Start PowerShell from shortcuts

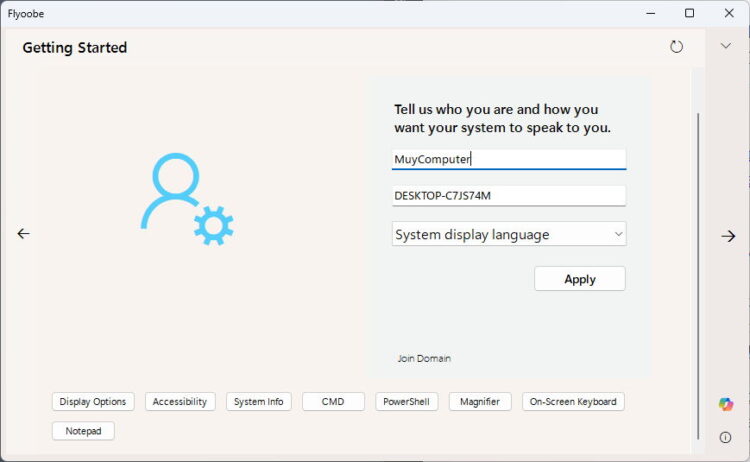[407, 402]
